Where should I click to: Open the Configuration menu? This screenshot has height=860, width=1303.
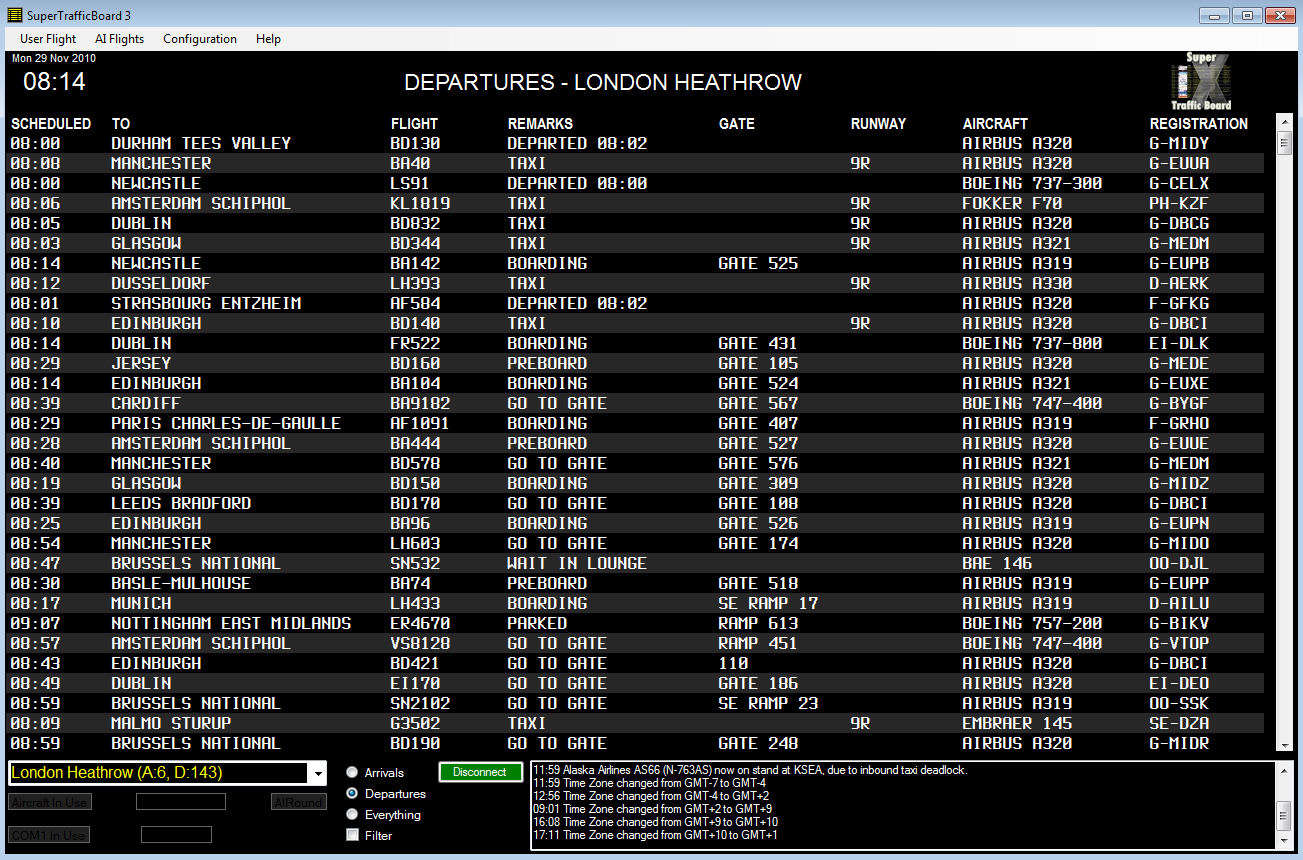click(199, 39)
